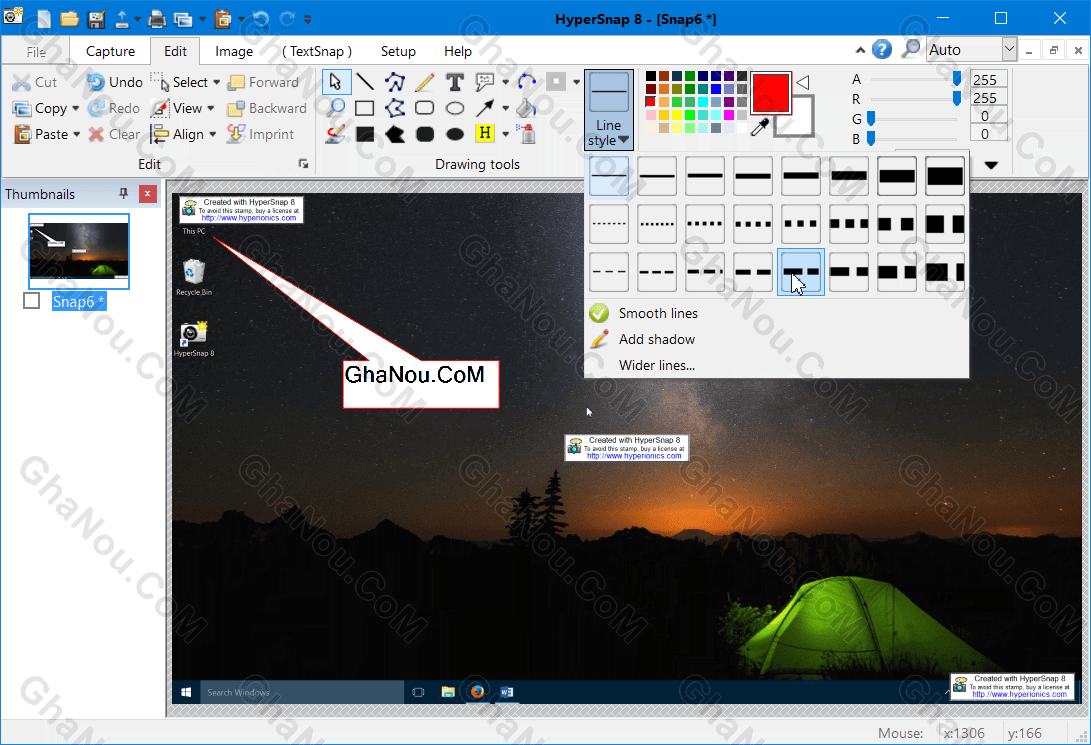Select the filled black Rectangle tool
Image resolution: width=1091 pixels, height=745 pixels.
point(365,134)
